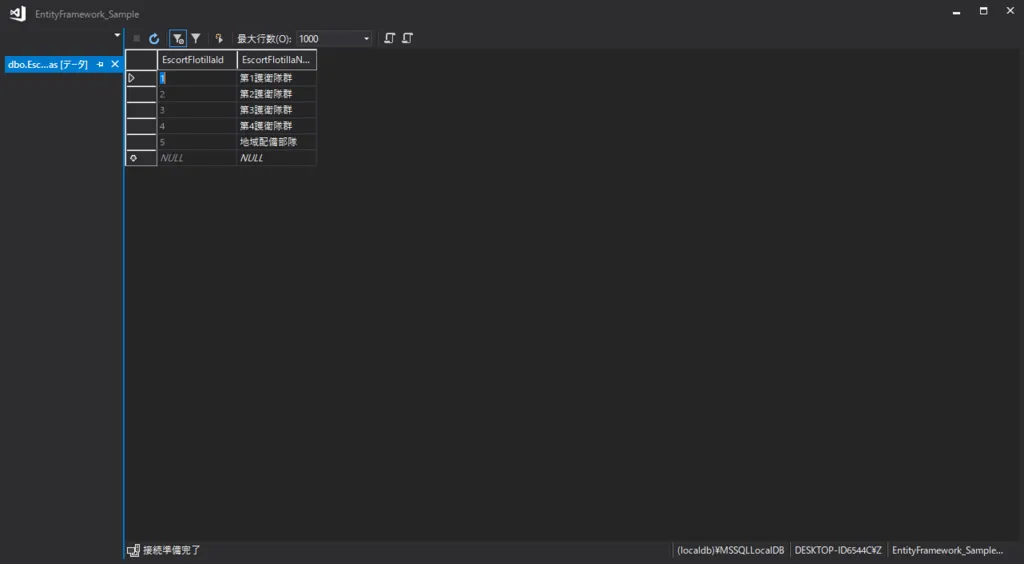Click the EscortFlotillaId column header

pyautogui.click(x=196, y=60)
